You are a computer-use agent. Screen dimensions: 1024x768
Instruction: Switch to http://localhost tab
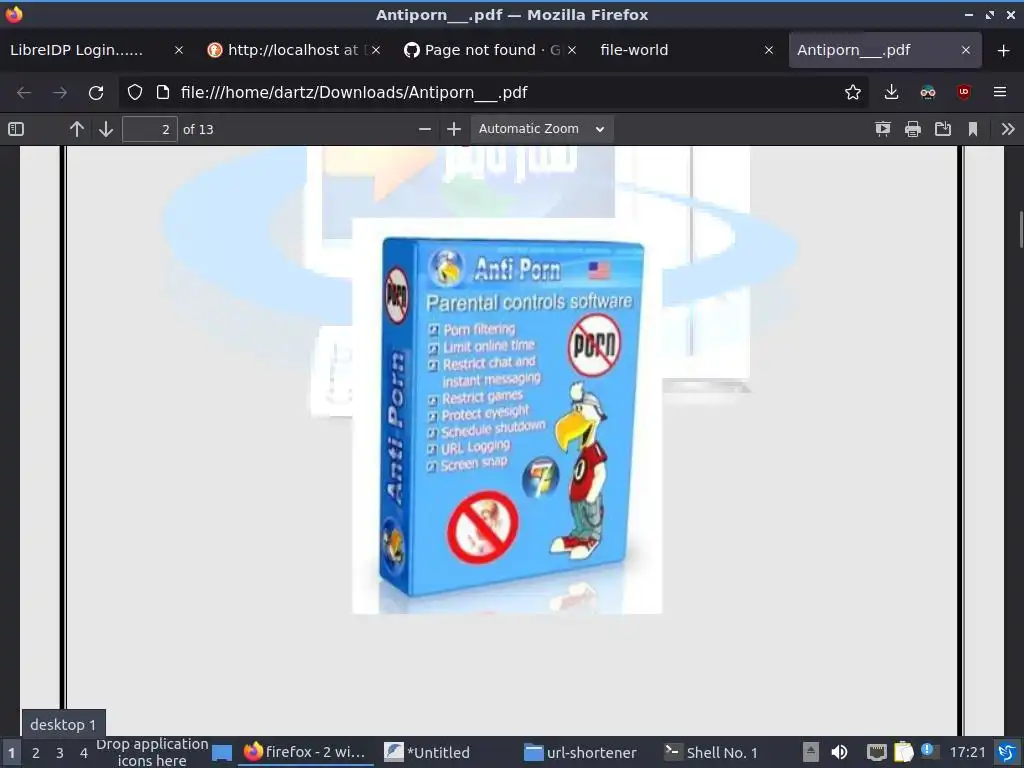(293, 50)
